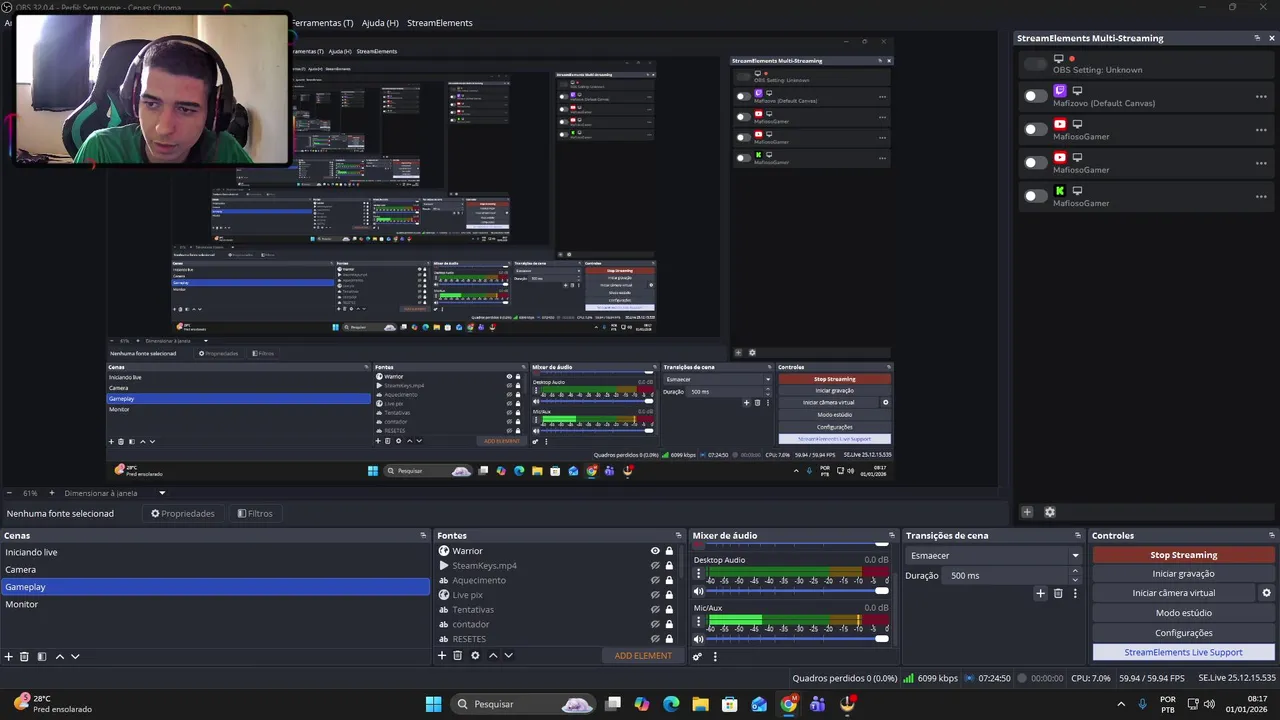This screenshot has width=1280, height=720.
Task: Click ADD ELEMENT button
Action: tap(643, 656)
